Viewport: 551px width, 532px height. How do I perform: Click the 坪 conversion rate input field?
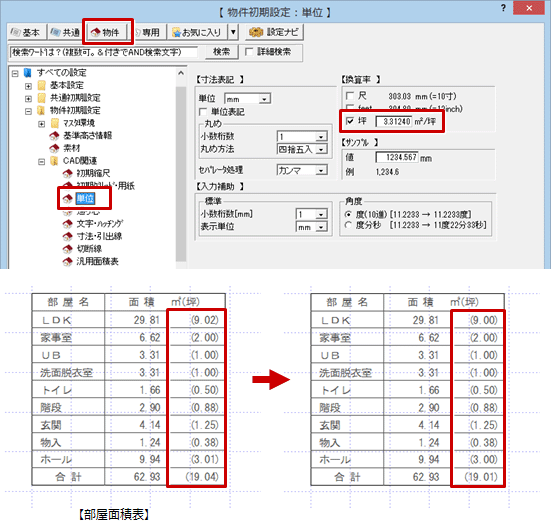point(394,122)
